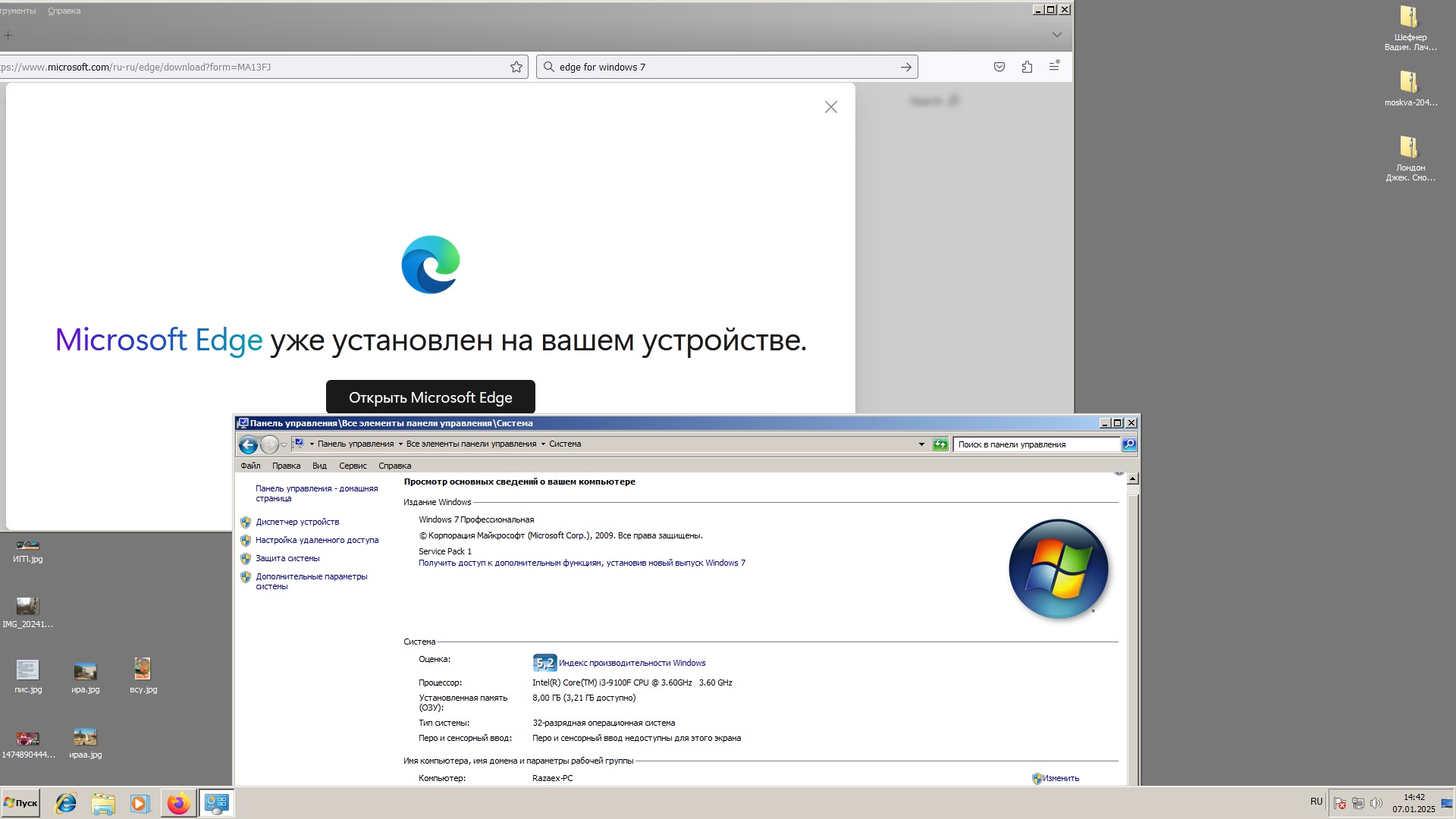This screenshot has height=819, width=1456.
Task: Open address bar history dropdown arrow
Action: [921, 444]
